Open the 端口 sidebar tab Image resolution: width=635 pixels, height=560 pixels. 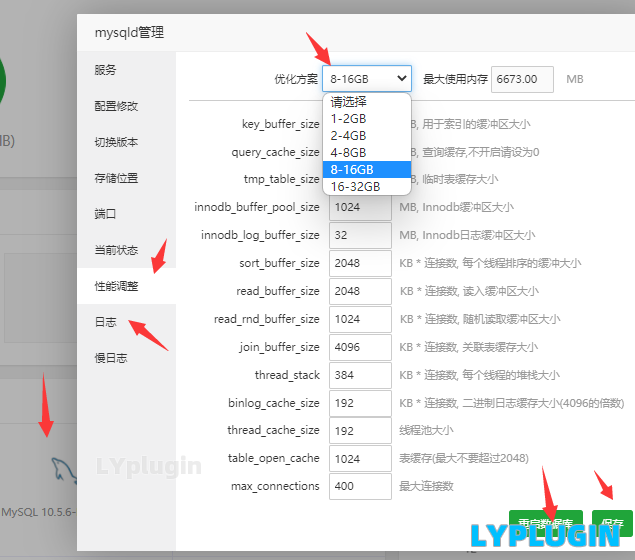[x=126, y=214]
